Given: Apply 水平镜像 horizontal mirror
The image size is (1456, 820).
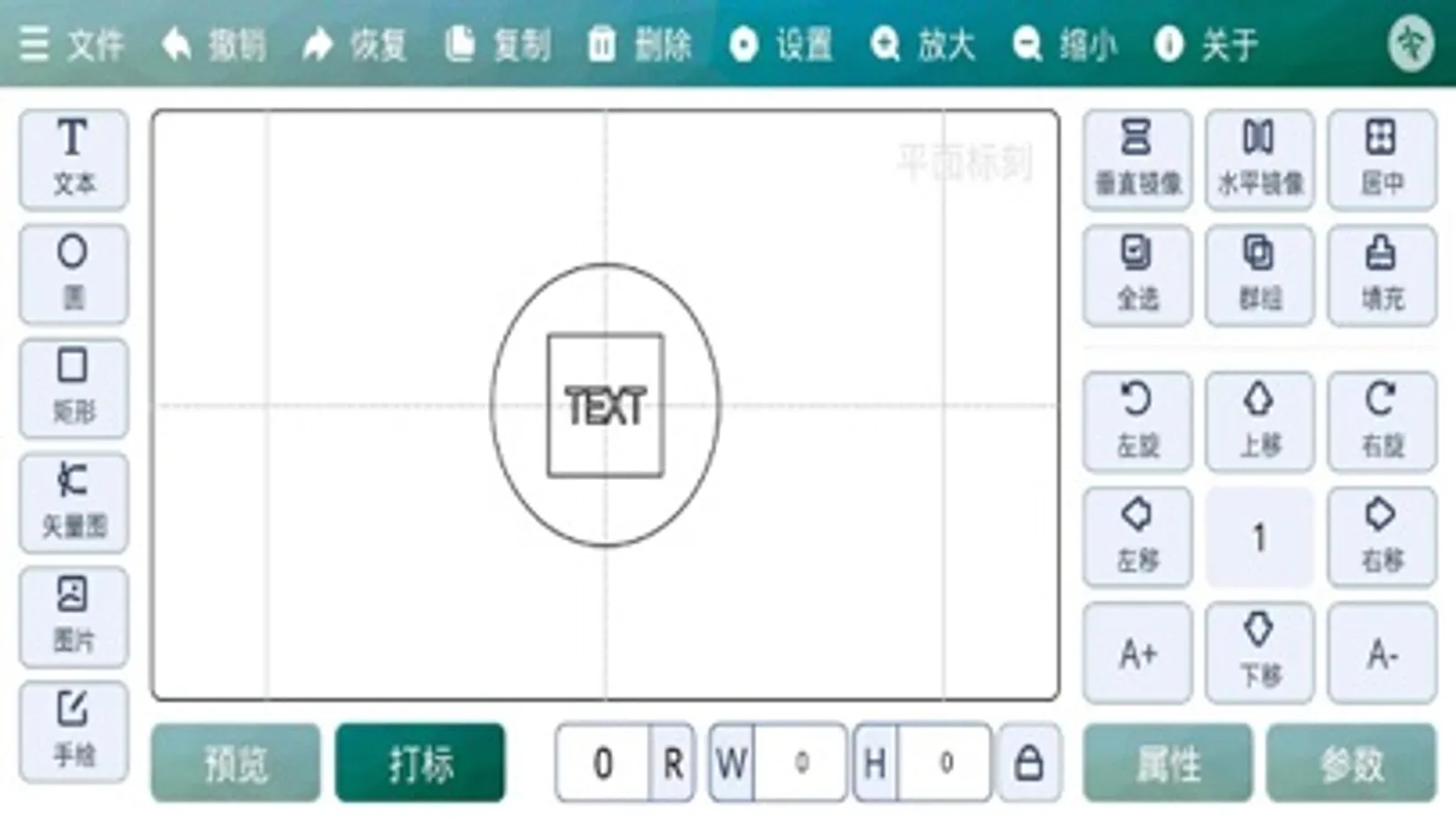Looking at the screenshot, I should [1260, 159].
